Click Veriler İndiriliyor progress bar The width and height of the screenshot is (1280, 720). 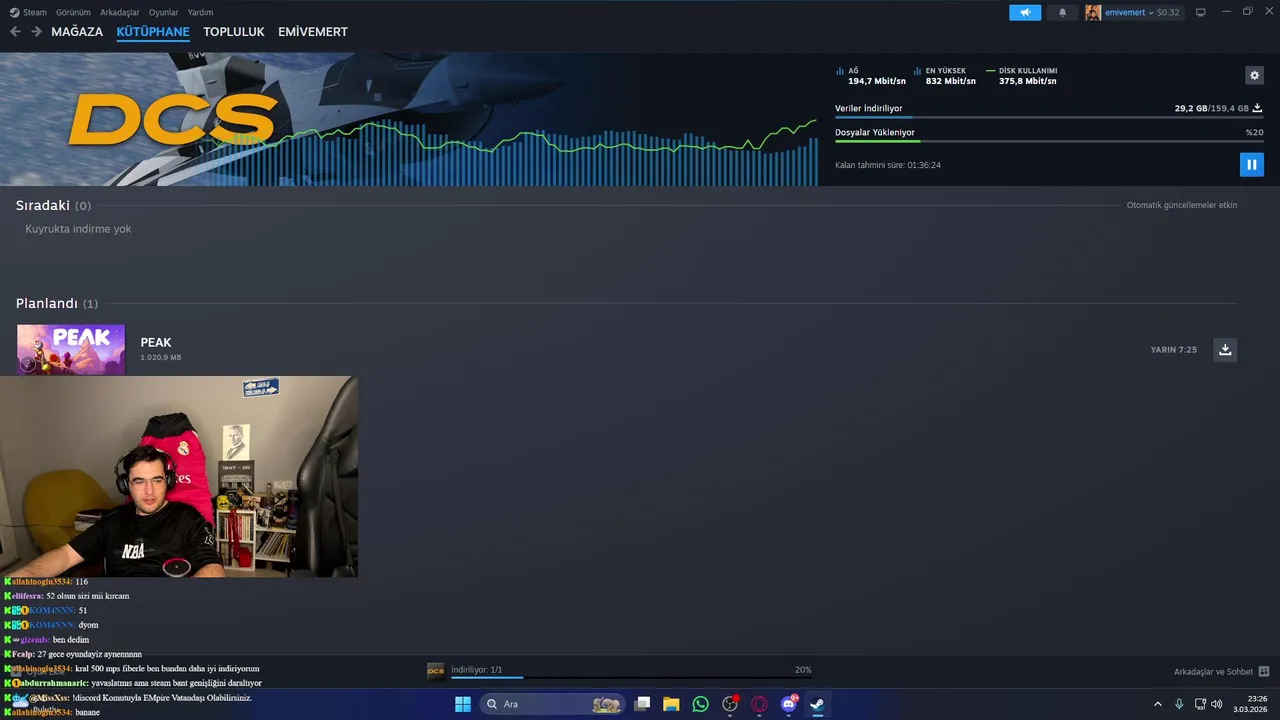pos(1049,117)
